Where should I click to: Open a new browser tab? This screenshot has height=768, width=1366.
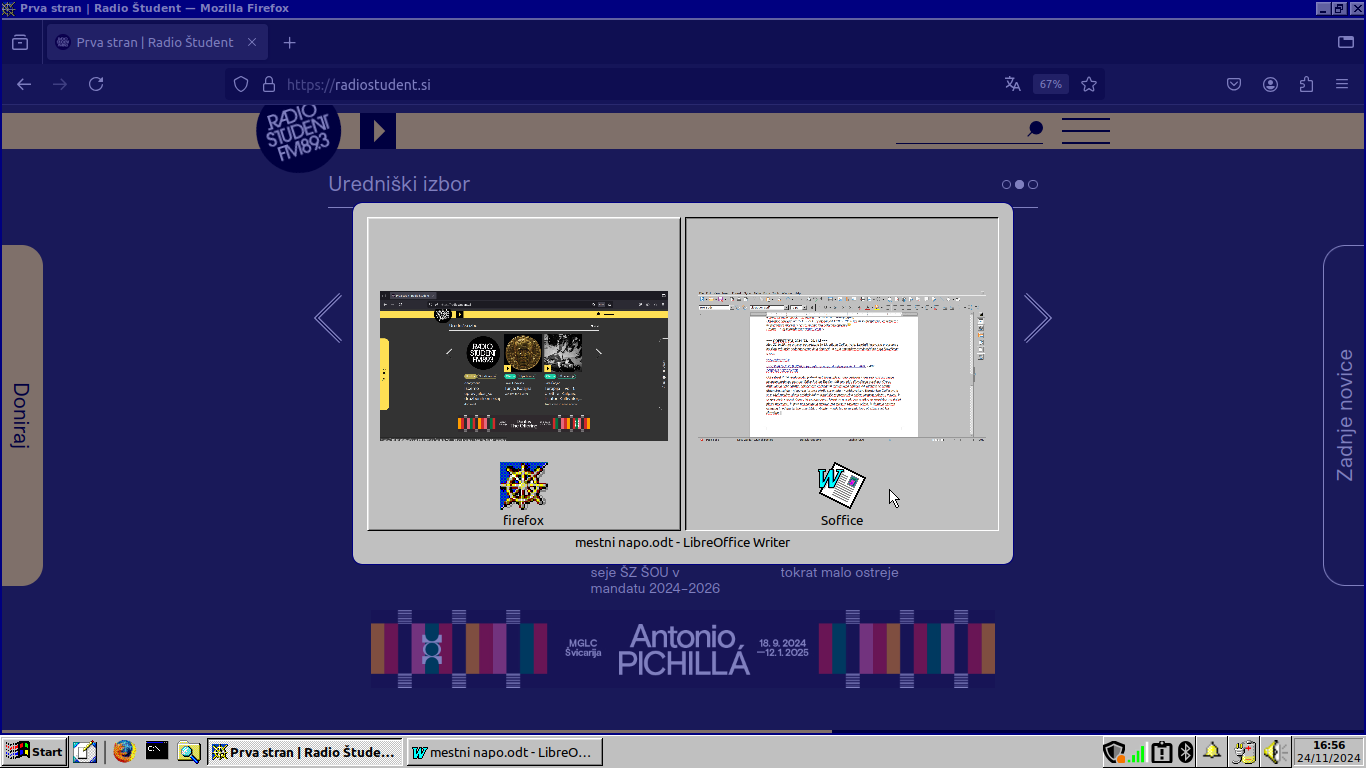(289, 42)
